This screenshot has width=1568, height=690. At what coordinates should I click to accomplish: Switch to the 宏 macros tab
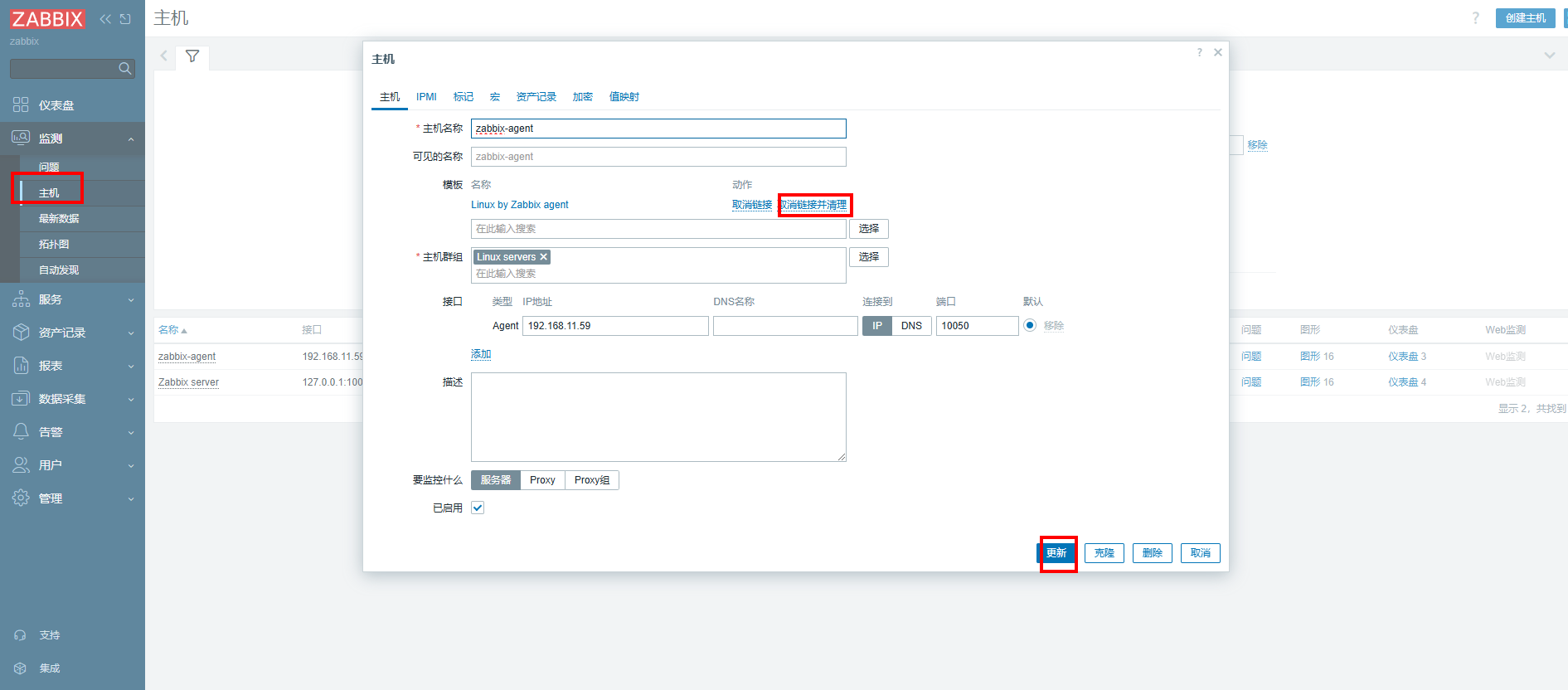pyautogui.click(x=495, y=97)
